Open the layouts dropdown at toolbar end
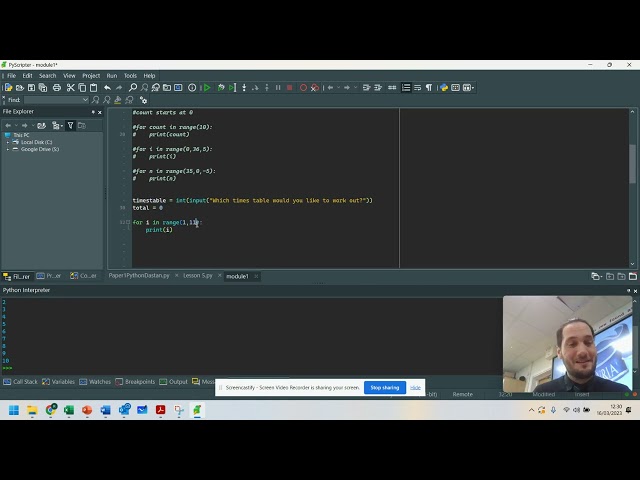Screen dimensions: 640x480 coord(468,87)
